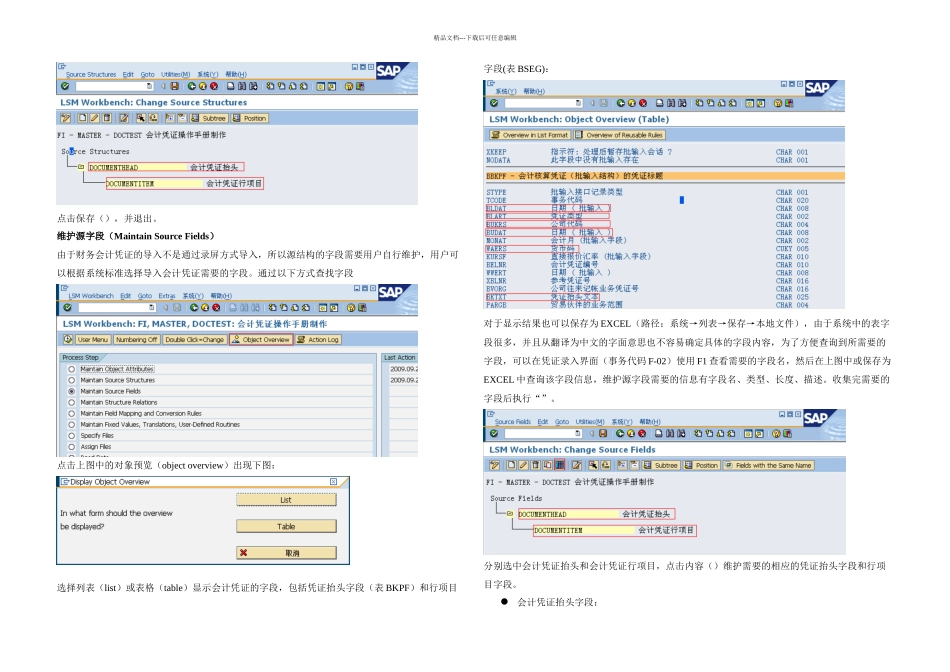Click Subtree button in Change Source Structures toolbar

209,118
